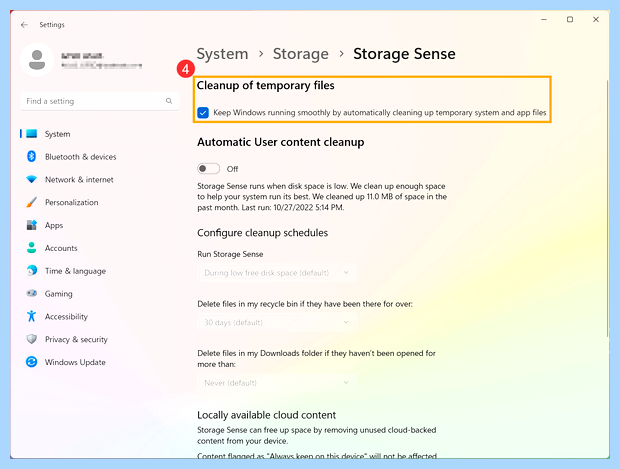Click Storage in the breadcrumb

301,54
